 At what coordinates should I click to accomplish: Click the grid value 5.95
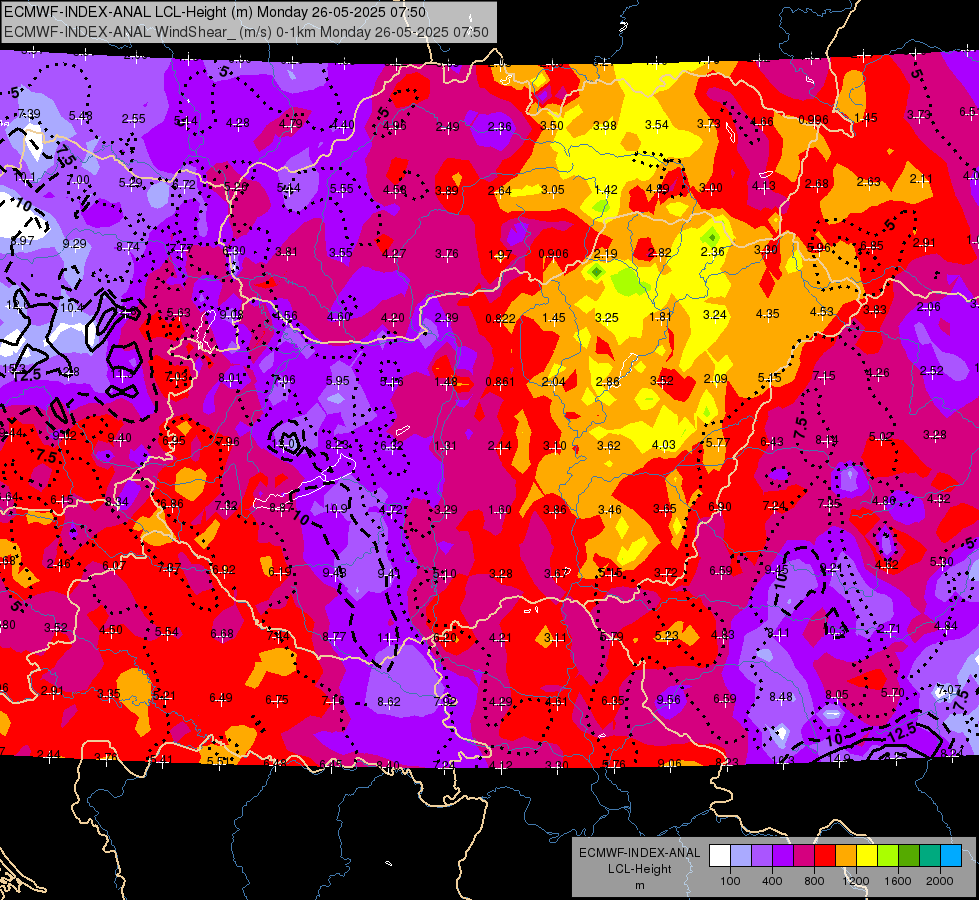pyautogui.click(x=338, y=380)
